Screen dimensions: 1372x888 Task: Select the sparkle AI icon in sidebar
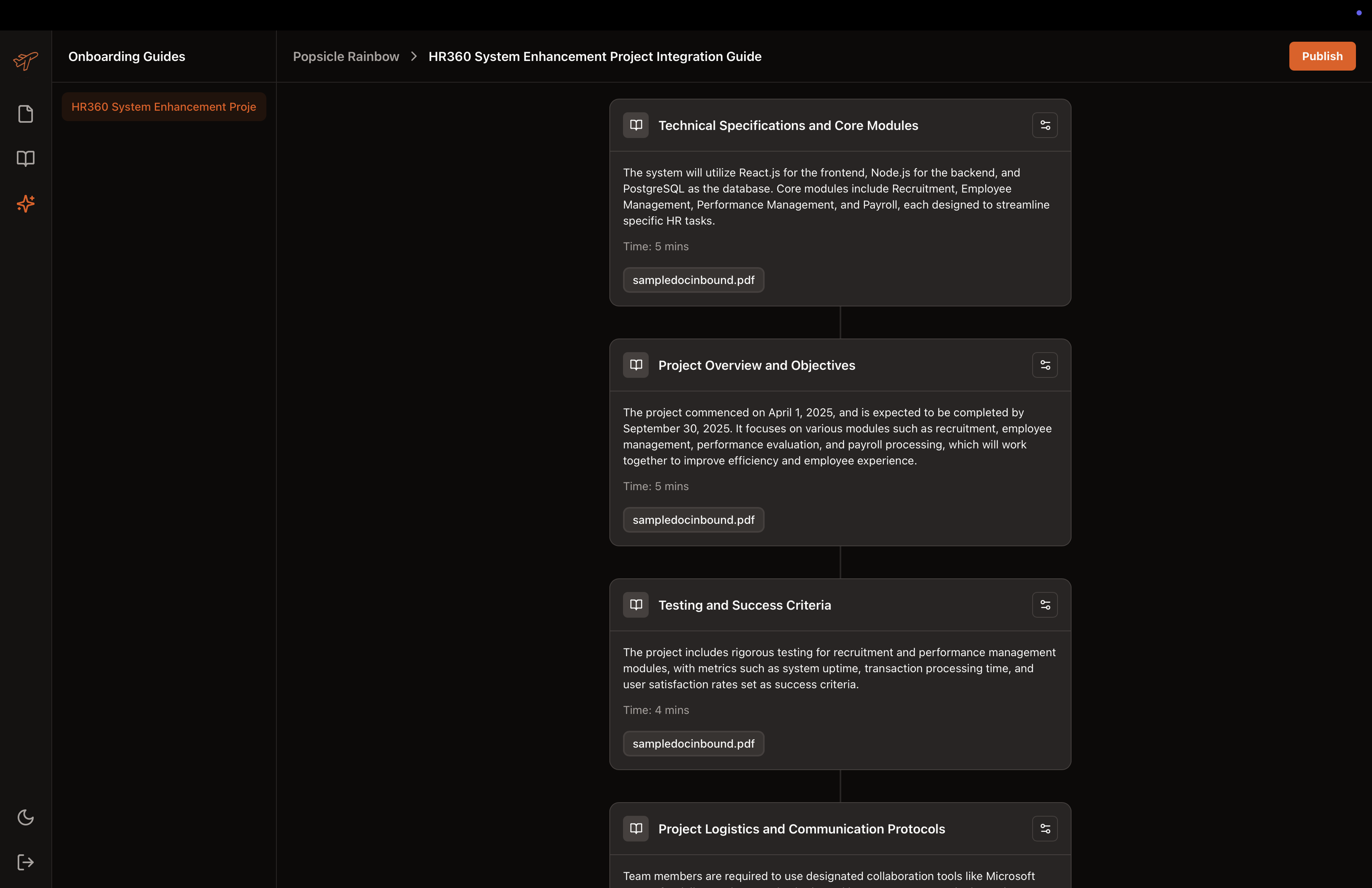tap(25, 203)
